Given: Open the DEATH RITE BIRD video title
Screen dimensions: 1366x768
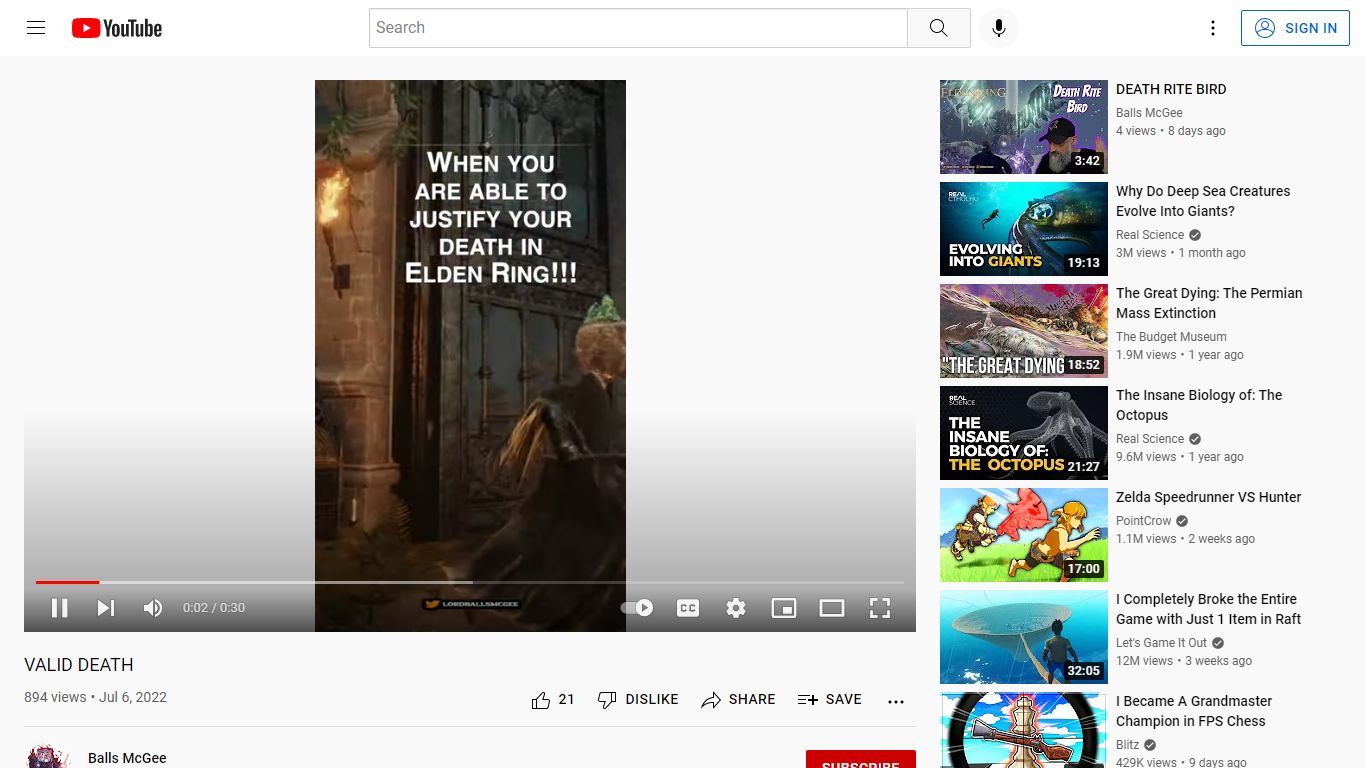Looking at the screenshot, I should click(1171, 89).
